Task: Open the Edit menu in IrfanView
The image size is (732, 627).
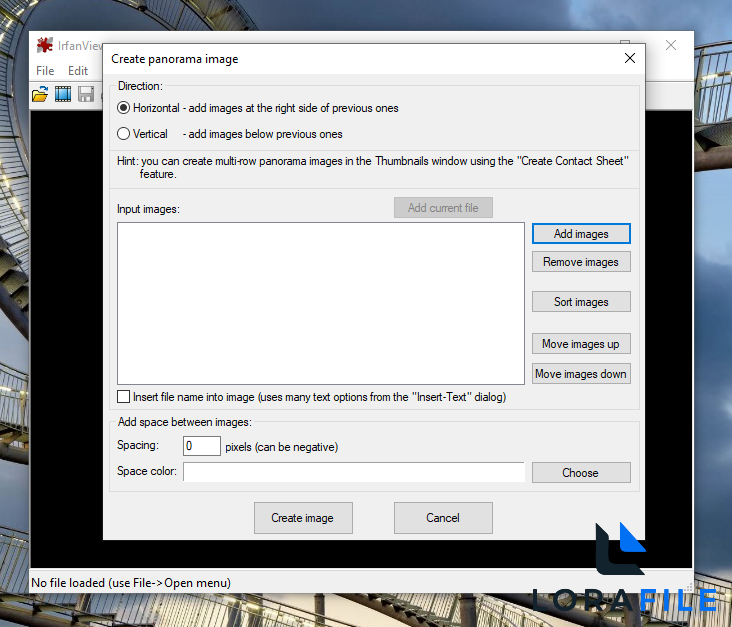Action: (x=78, y=71)
